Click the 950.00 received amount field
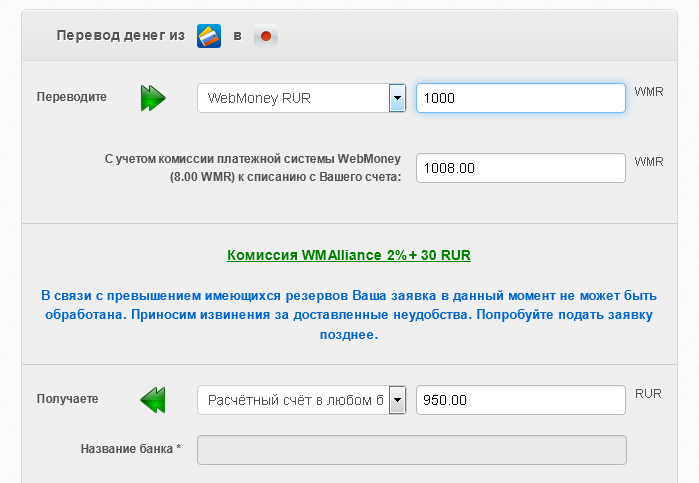Image resolution: width=699 pixels, height=483 pixels. pos(521,400)
